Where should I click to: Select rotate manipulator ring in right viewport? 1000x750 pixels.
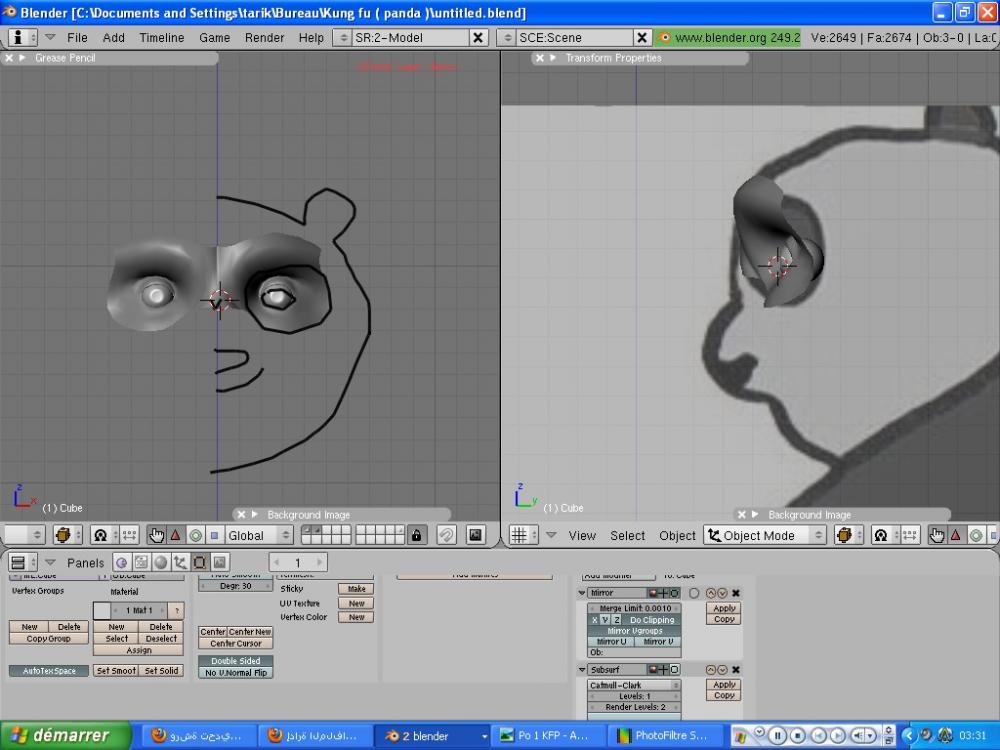976,535
